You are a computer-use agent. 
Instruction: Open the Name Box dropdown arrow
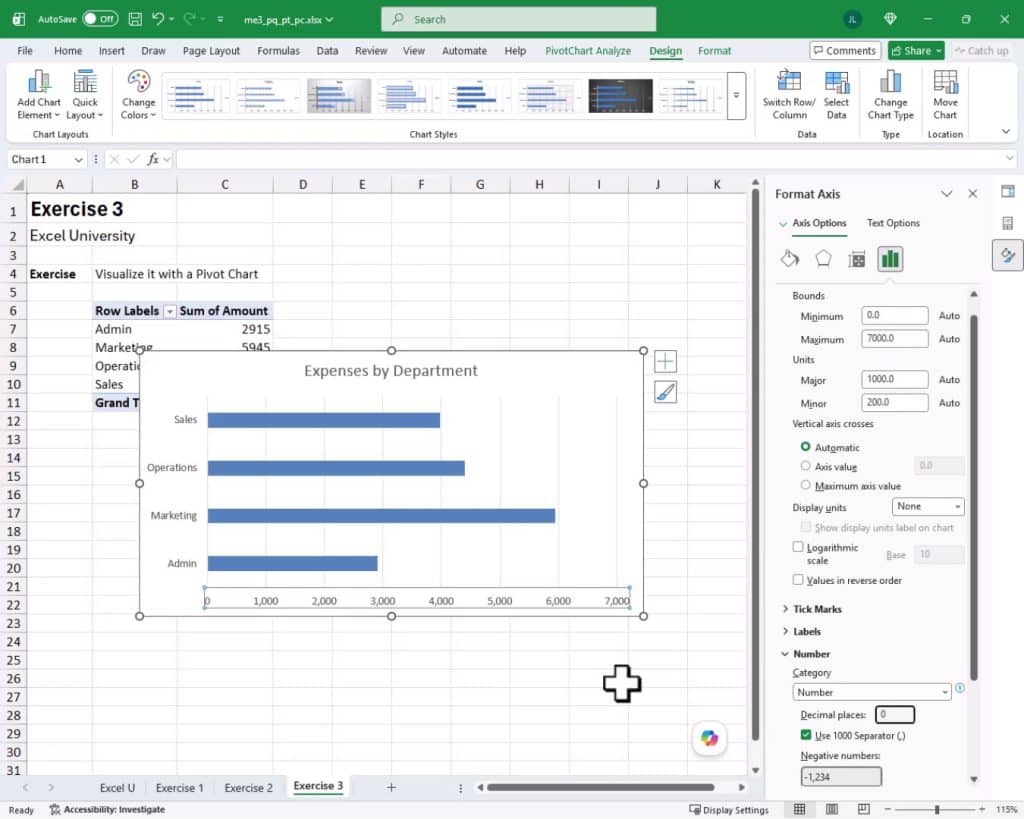coord(78,159)
